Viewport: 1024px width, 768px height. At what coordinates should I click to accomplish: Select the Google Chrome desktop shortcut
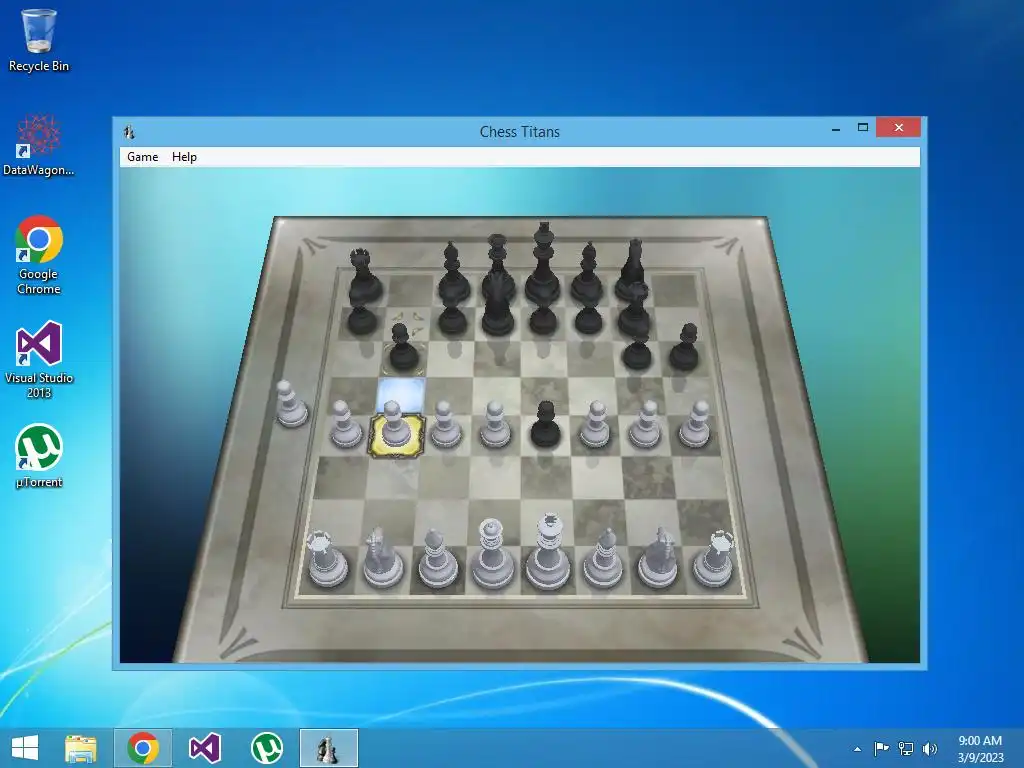tap(39, 255)
